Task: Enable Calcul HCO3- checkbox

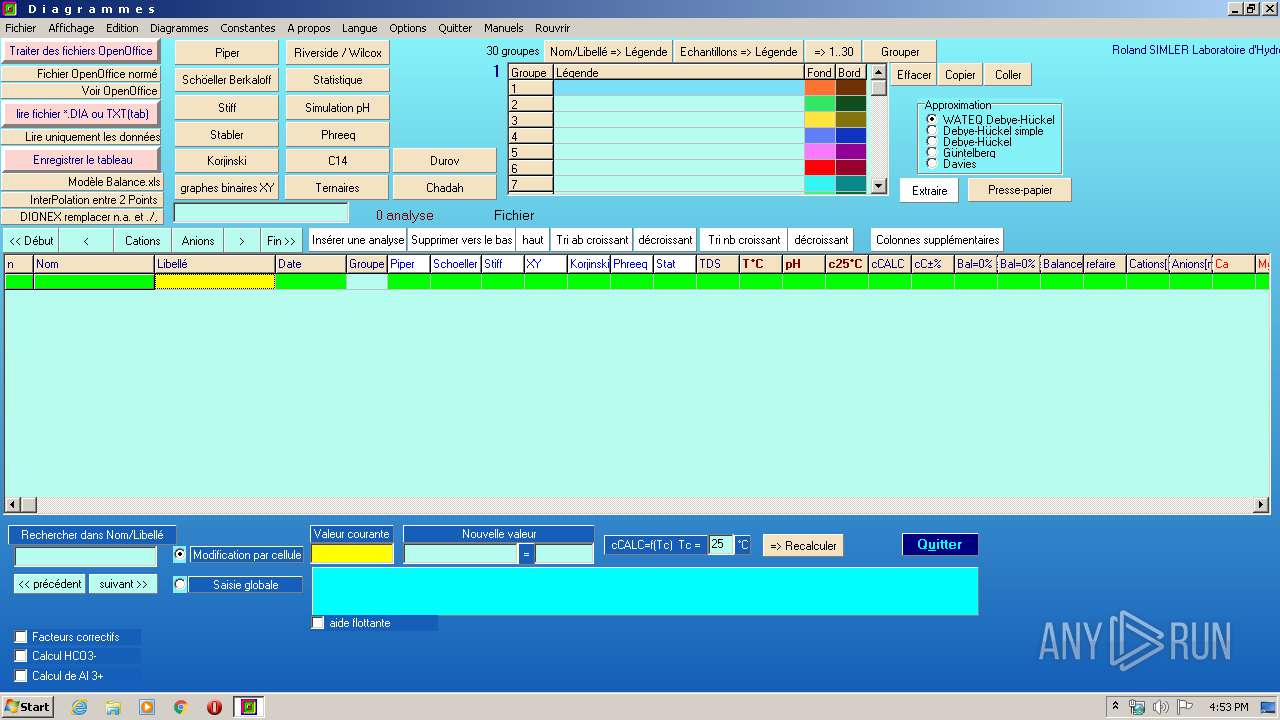Action: tap(21, 656)
